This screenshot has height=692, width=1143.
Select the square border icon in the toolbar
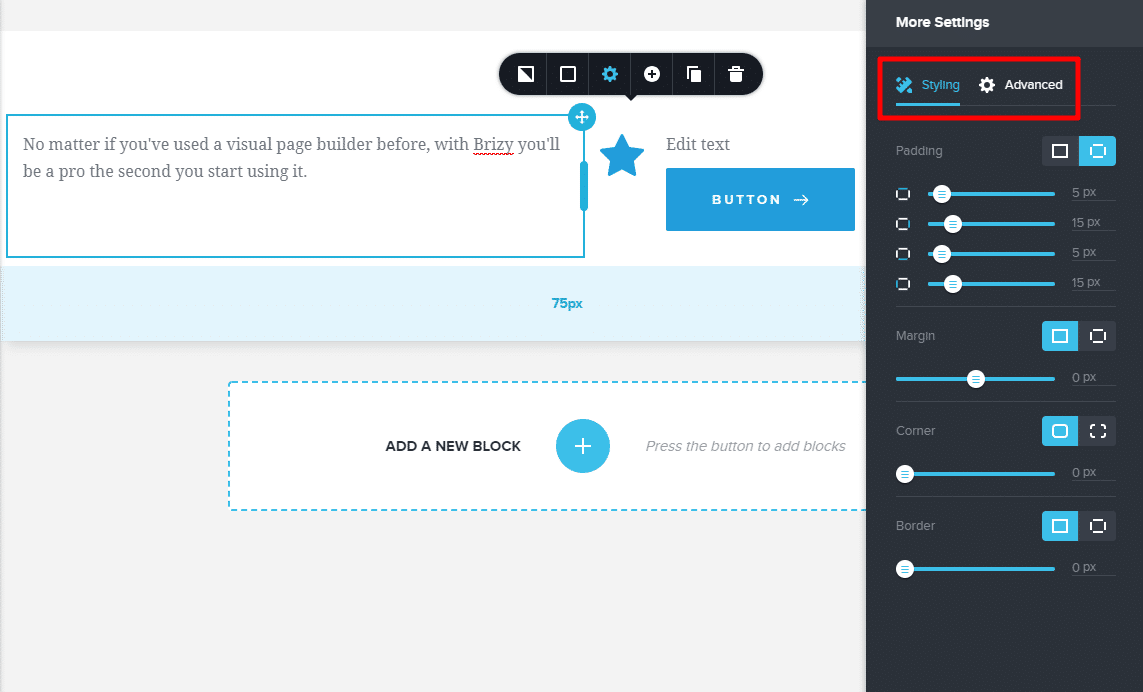568,74
